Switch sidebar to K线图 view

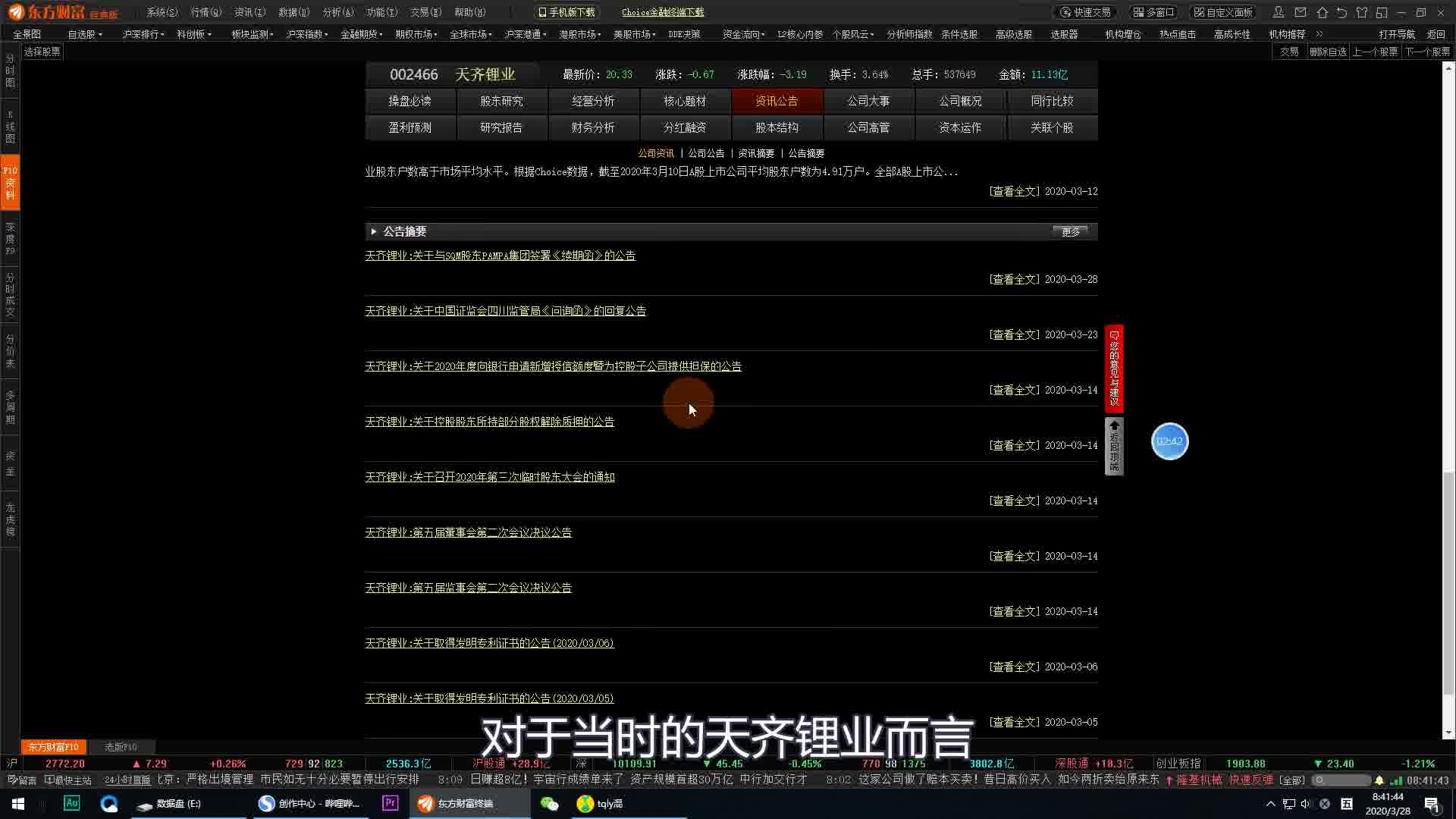(10, 127)
